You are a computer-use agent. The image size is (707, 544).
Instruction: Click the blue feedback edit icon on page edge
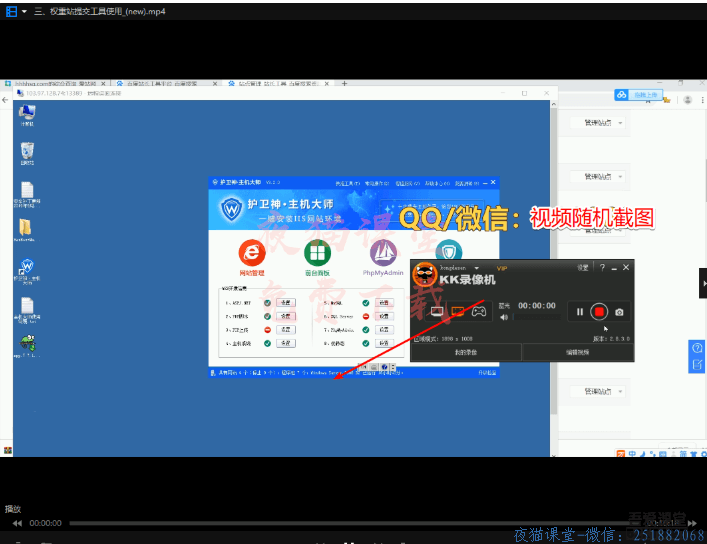tap(697, 364)
